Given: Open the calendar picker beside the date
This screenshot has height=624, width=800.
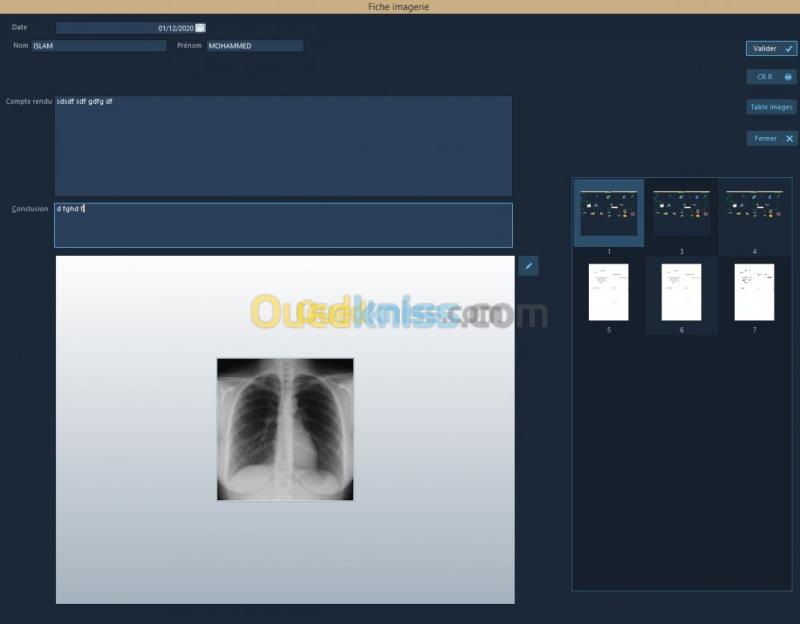Looking at the screenshot, I should point(201,28).
